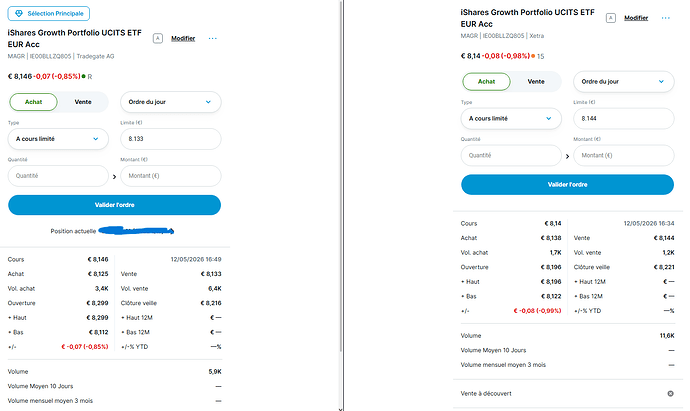The height and width of the screenshot is (411, 690).
Task: Click Valider l'ordre button in right Xetra panel
Action: point(567,185)
